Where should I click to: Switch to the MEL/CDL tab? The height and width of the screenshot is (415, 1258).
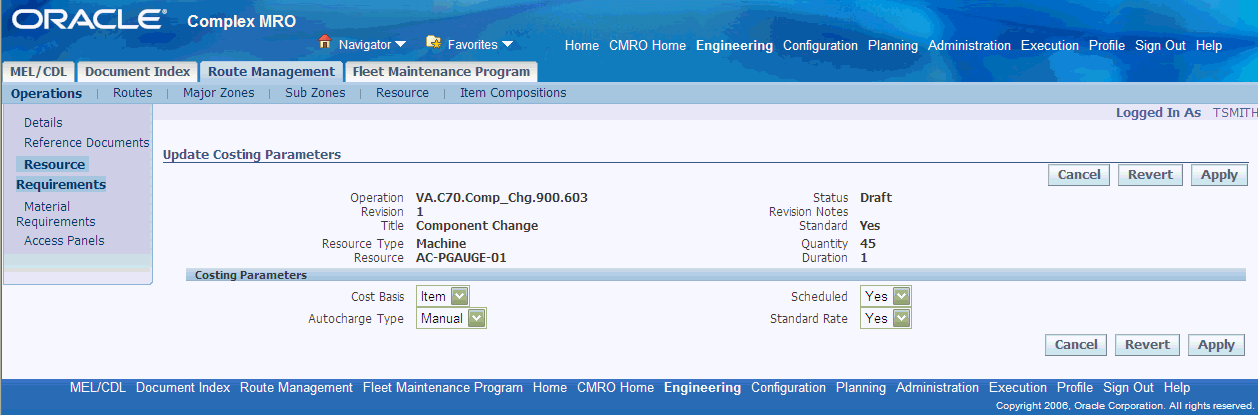[39, 72]
